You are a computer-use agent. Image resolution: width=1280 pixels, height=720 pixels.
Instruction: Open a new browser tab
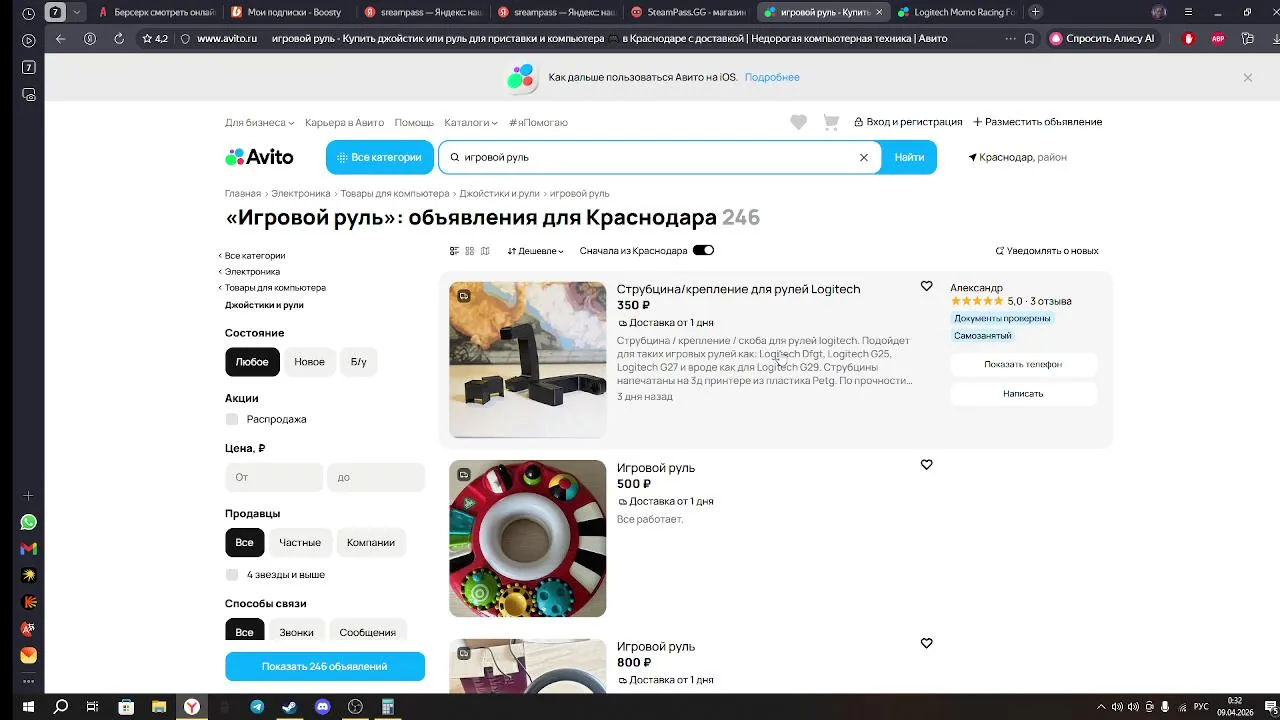(x=1035, y=12)
